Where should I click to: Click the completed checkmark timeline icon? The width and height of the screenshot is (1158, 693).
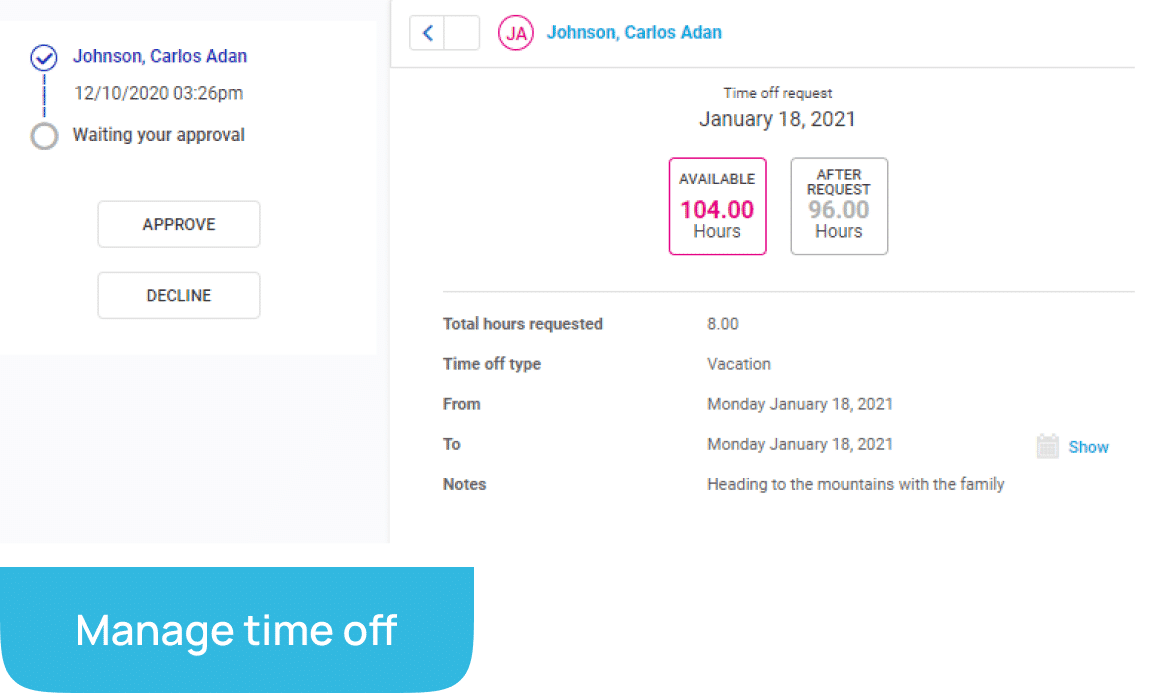pyautogui.click(x=44, y=57)
